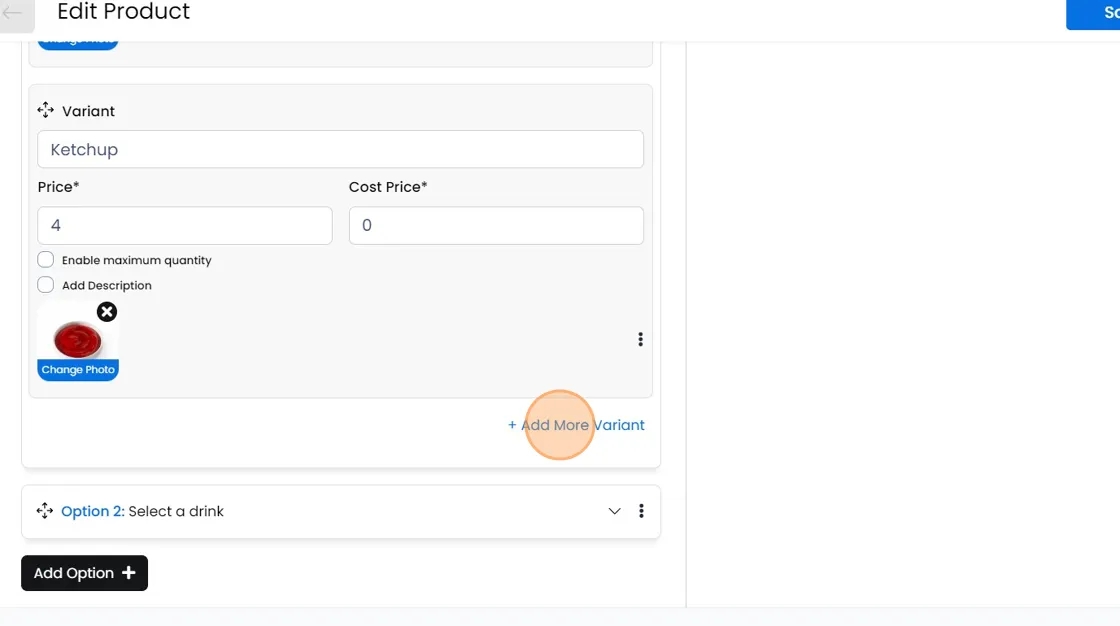Click the ketchup bowl thumbnail image

76,340
